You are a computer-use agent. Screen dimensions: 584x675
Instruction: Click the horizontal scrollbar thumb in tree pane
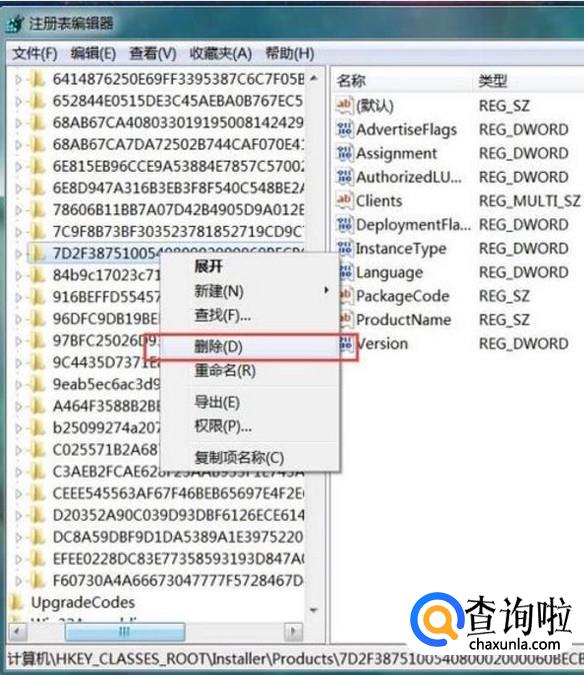point(124,632)
